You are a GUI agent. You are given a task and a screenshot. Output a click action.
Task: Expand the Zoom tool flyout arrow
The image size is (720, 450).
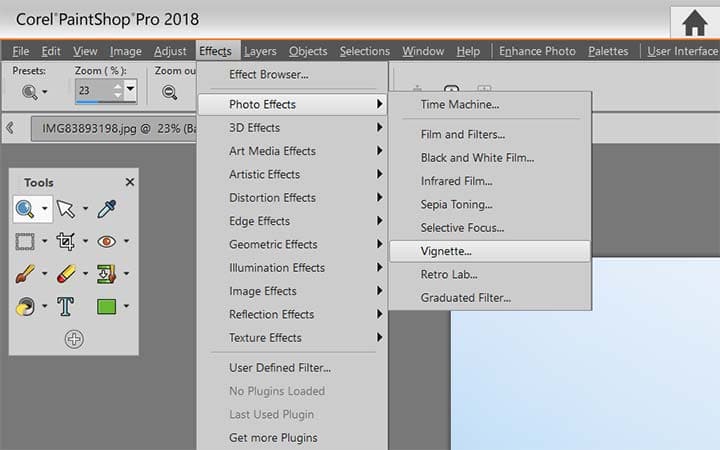[45, 209]
